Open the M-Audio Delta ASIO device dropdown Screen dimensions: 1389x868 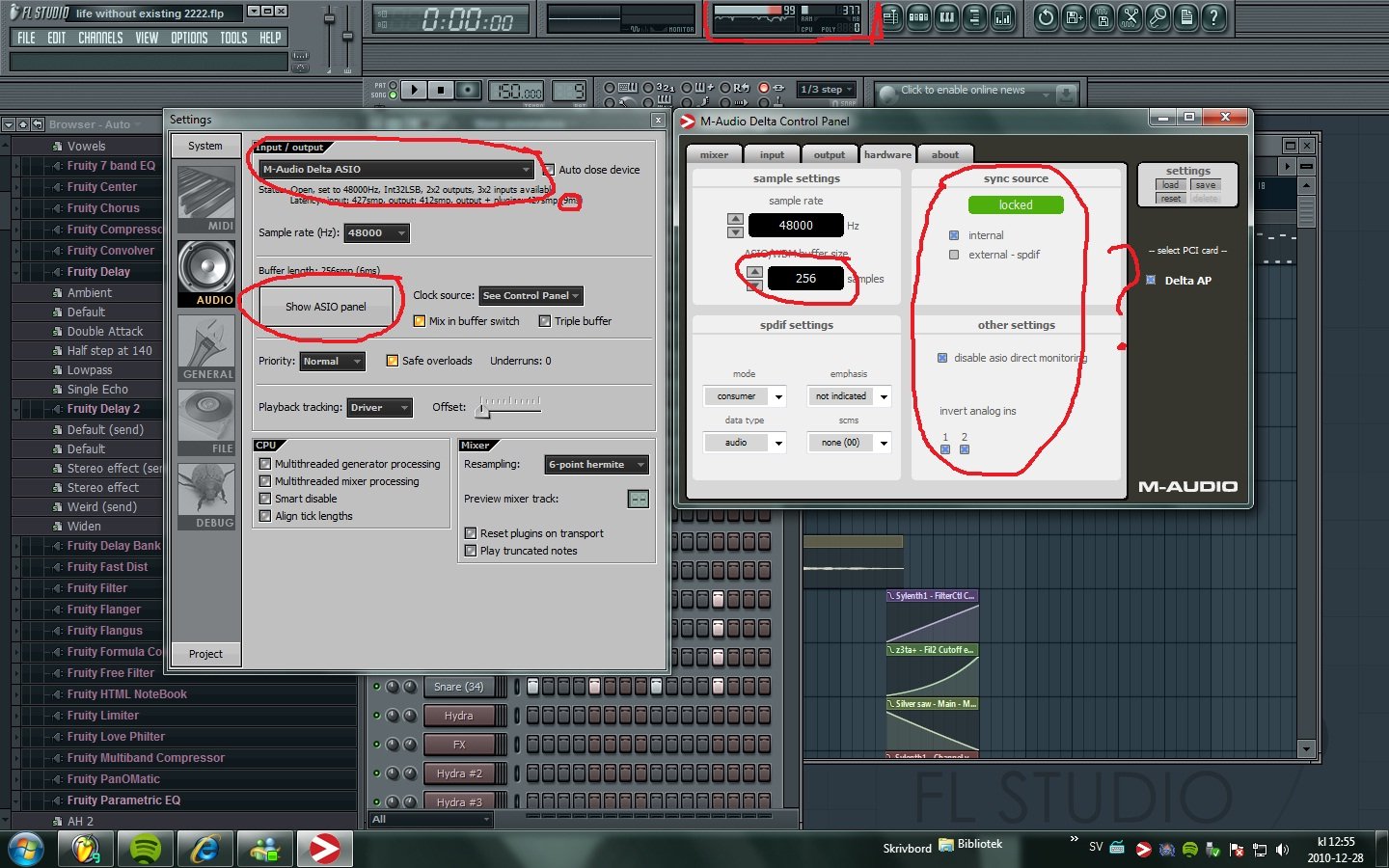396,169
